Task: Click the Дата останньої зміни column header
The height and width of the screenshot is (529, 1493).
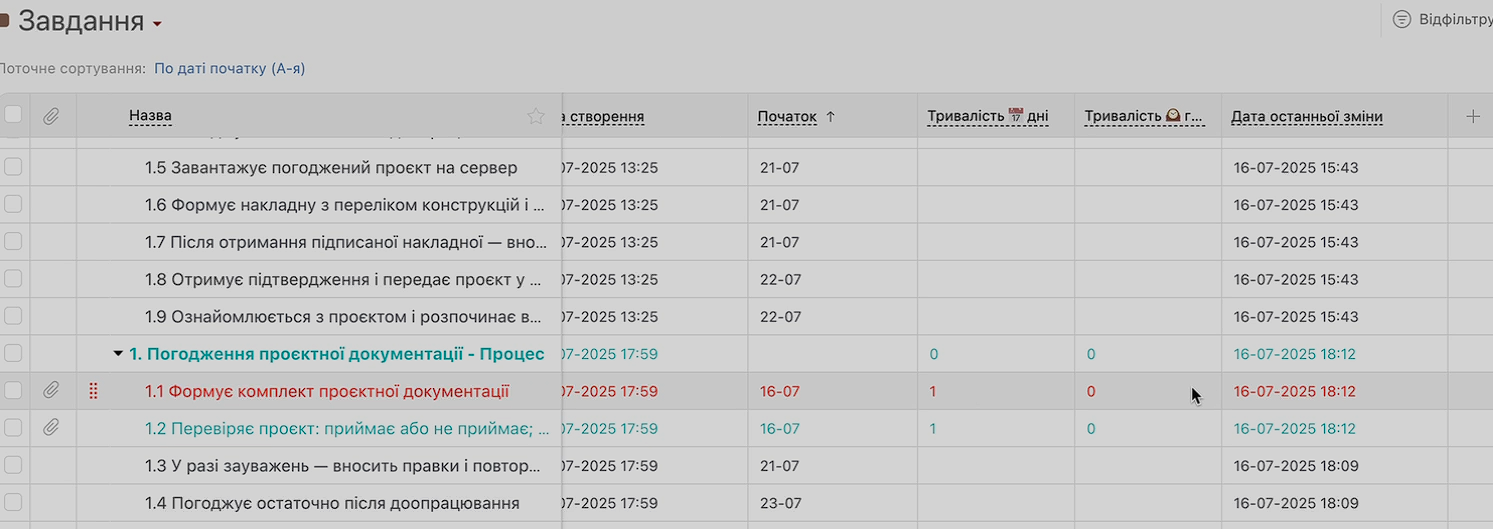Action: tap(1306, 117)
